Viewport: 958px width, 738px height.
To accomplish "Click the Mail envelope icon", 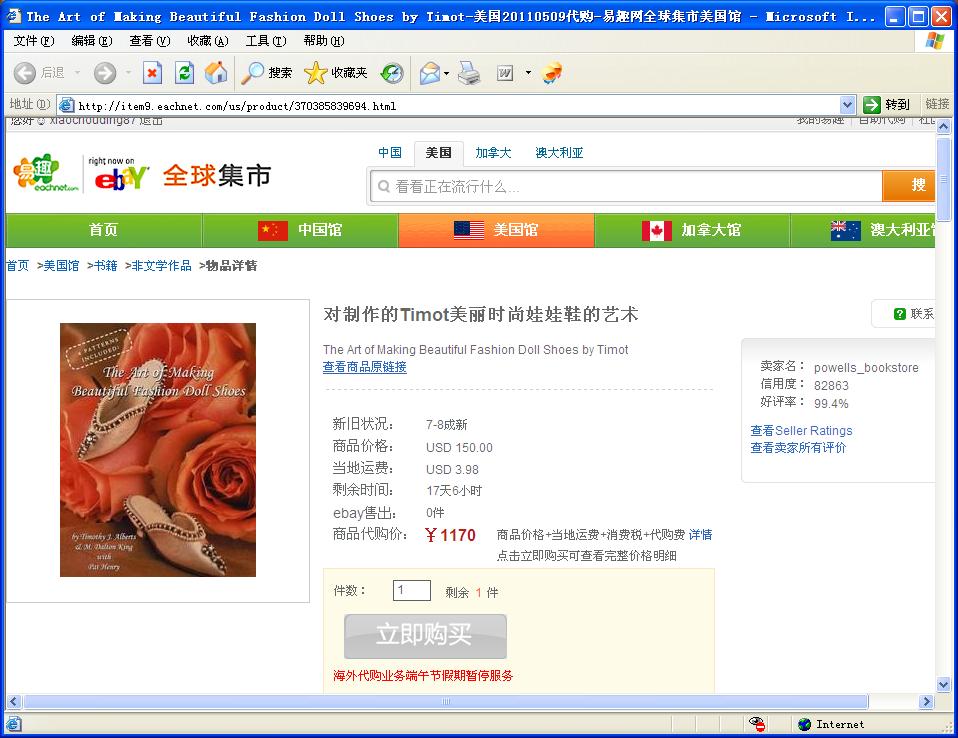I will coord(430,73).
